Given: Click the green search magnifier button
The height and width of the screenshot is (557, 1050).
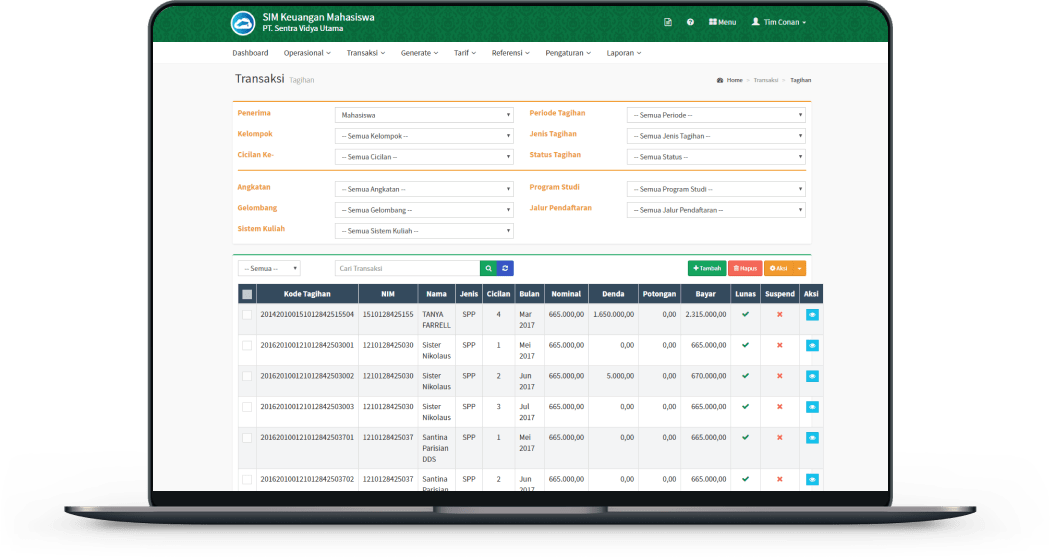Looking at the screenshot, I should [487, 268].
